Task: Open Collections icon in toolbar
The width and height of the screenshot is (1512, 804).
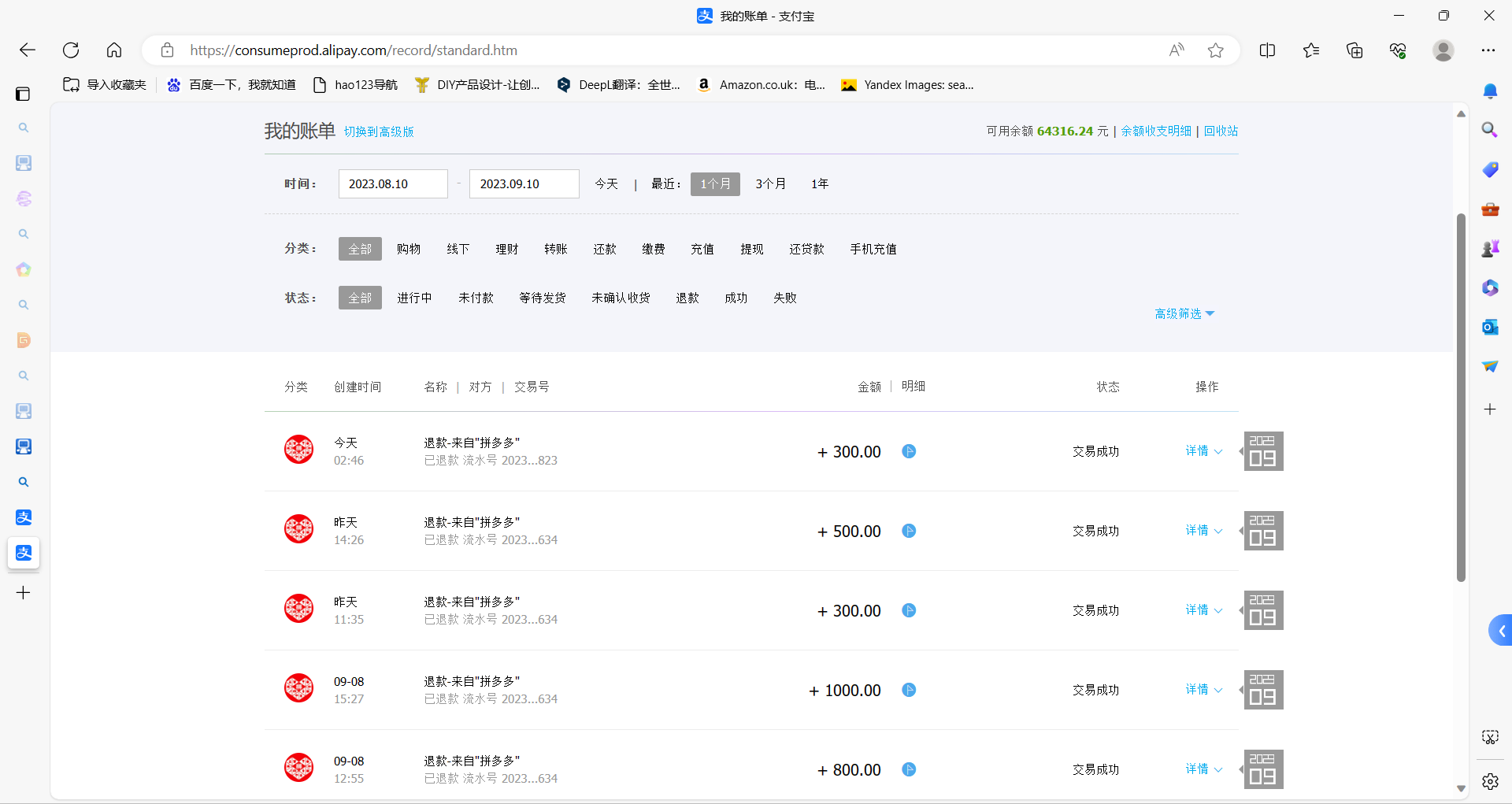Action: pyautogui.click(x=1354, y=50)
